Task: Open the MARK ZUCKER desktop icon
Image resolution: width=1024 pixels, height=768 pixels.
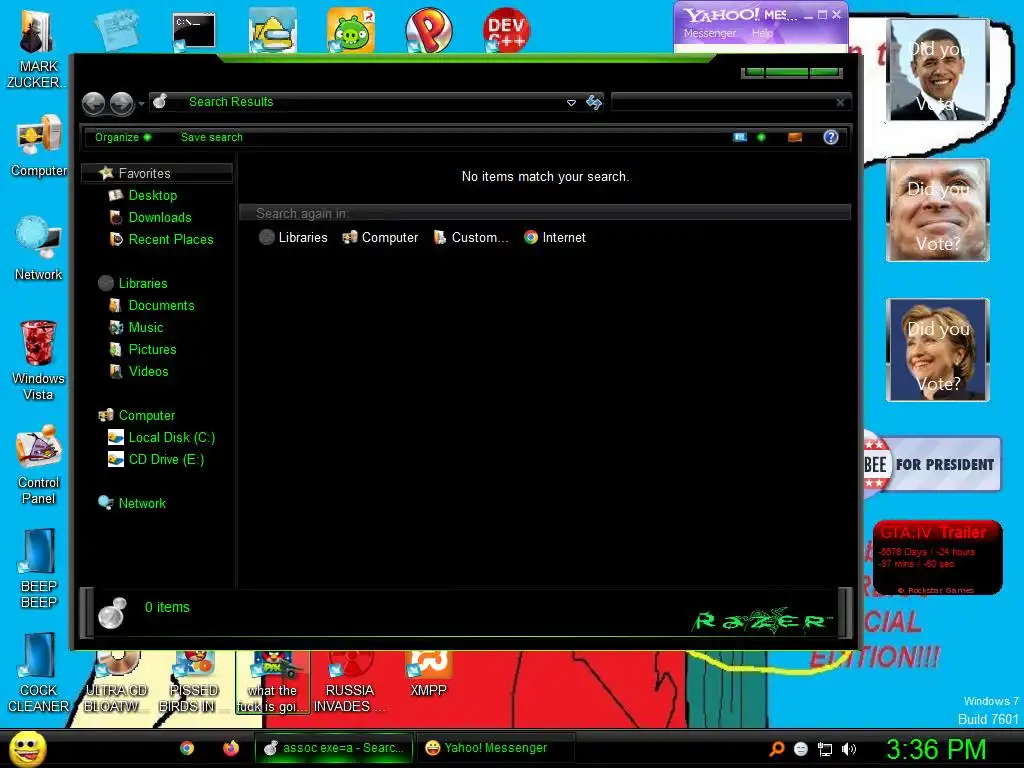Action: [x=37, y=48]
